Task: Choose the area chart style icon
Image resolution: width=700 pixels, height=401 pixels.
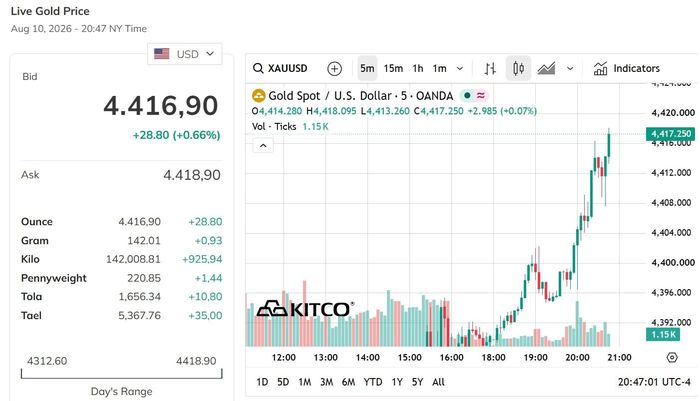Action: click(x=546, y=68)
